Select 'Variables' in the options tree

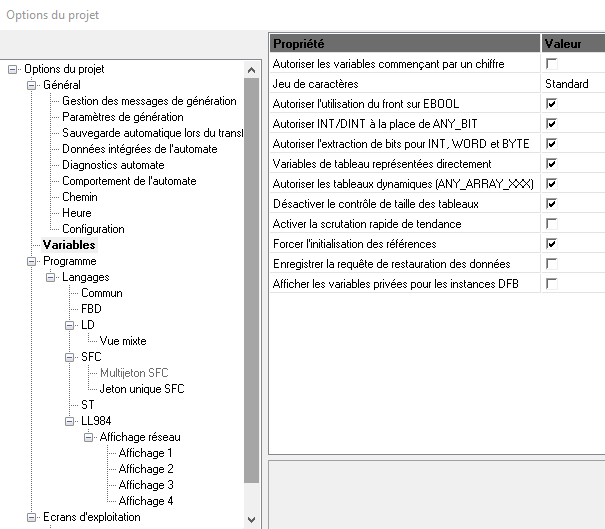[x=69, y=245]
